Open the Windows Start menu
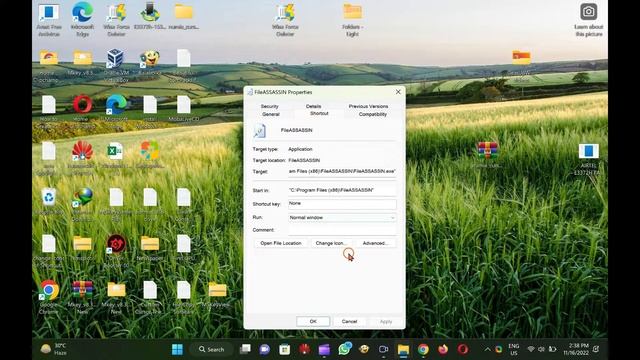Image resolution: width=640 pixels, height=360 pixels. (x=177, y=349)
